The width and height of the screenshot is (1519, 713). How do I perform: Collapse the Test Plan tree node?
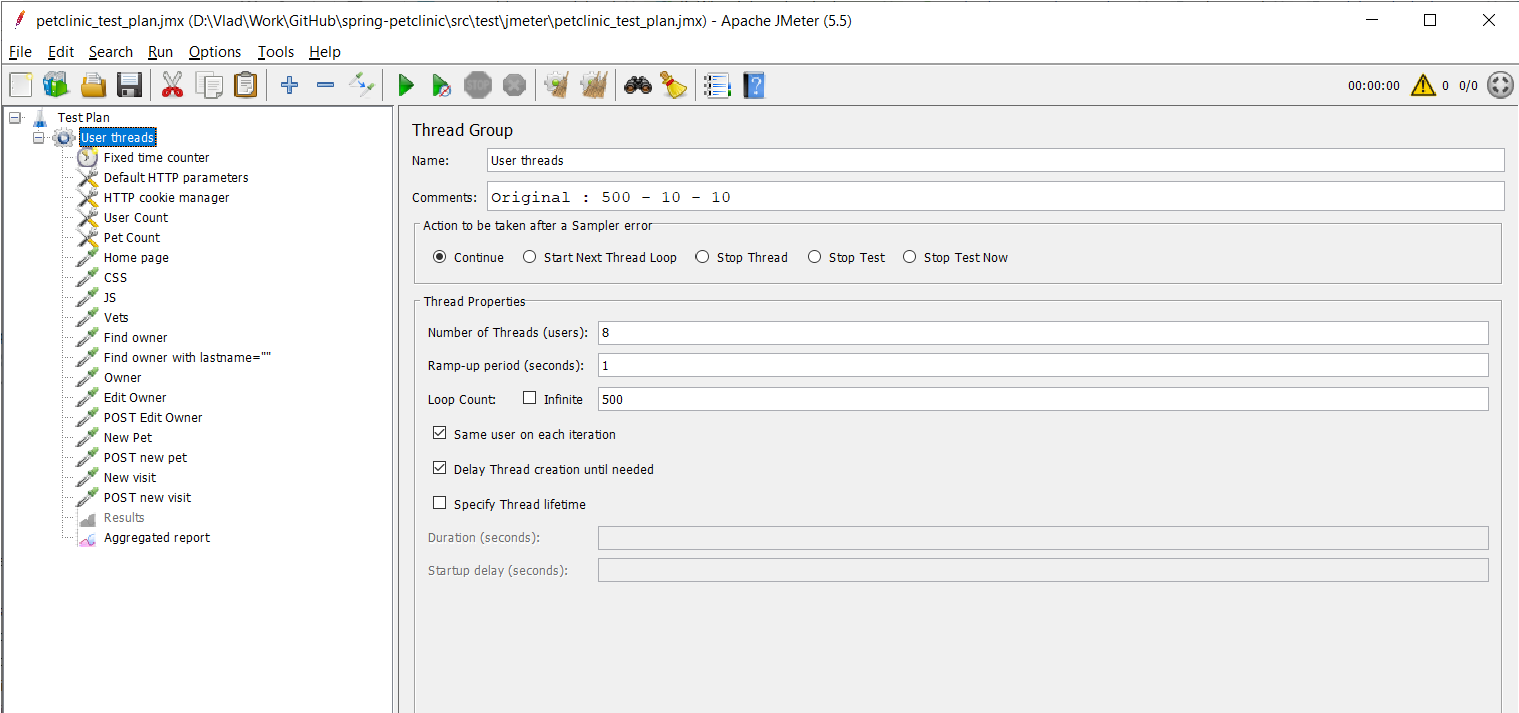(x=15, y=118)
